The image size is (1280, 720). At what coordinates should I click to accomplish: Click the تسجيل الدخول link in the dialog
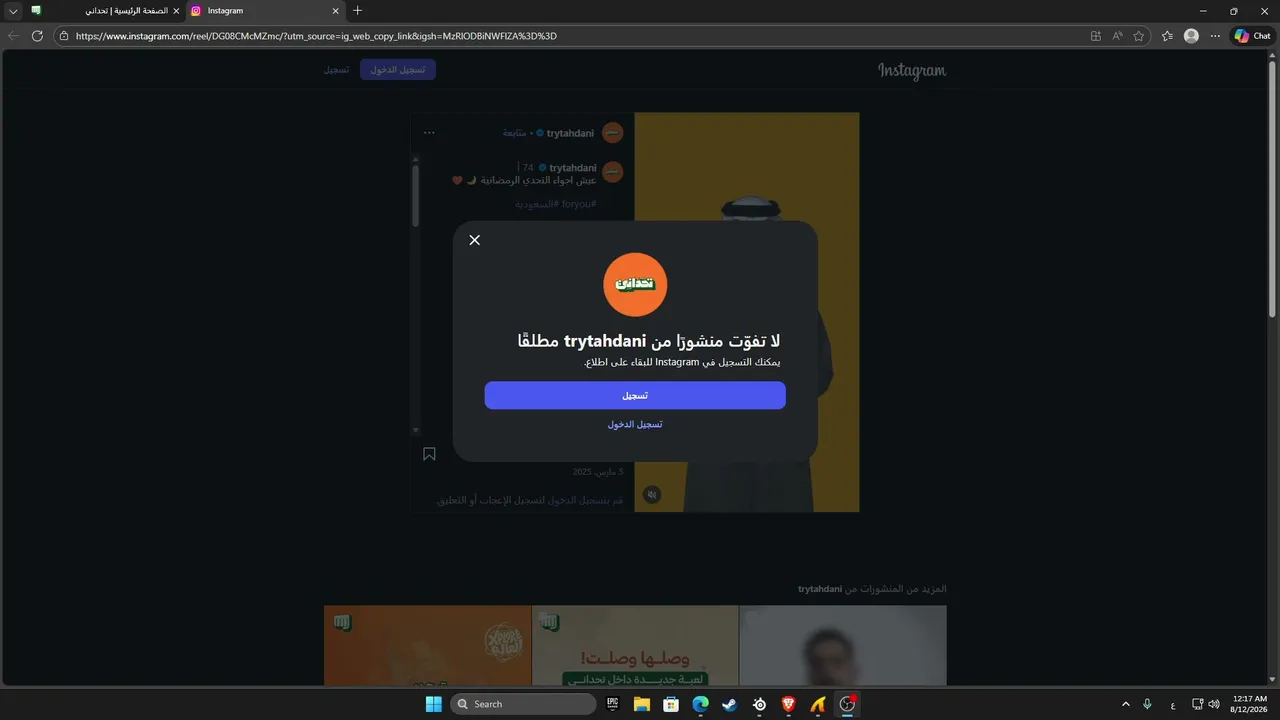pyautogui.click(x=635, y=424)
